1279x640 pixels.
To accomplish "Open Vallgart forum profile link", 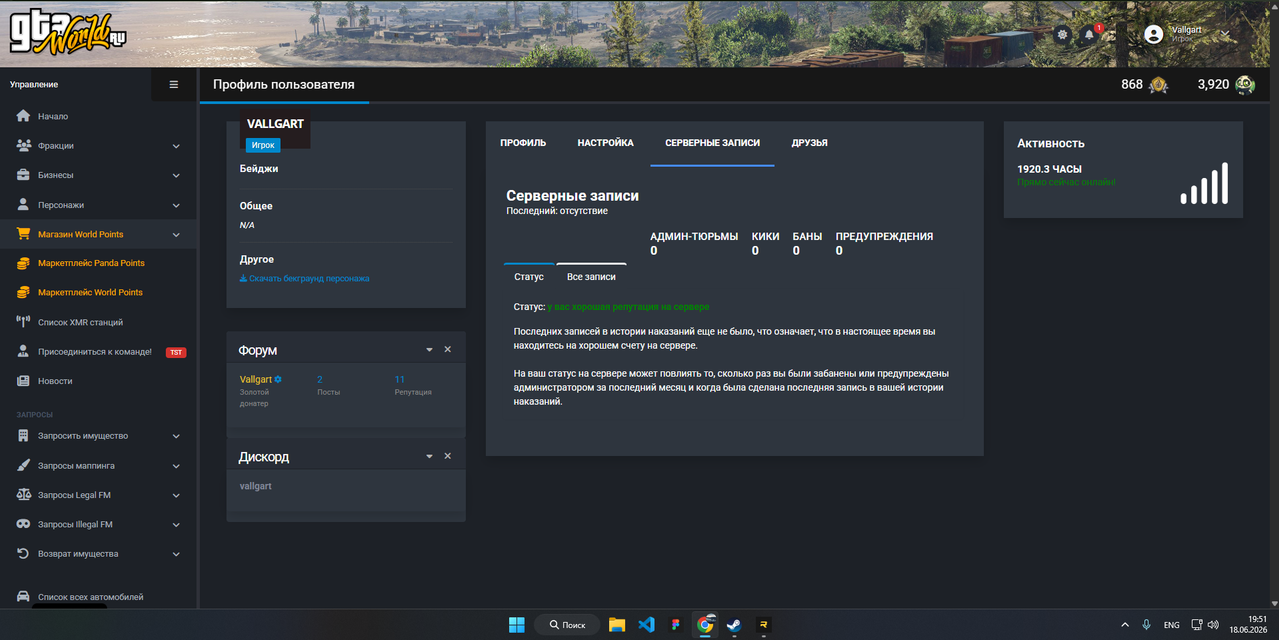I will [256, 380].
